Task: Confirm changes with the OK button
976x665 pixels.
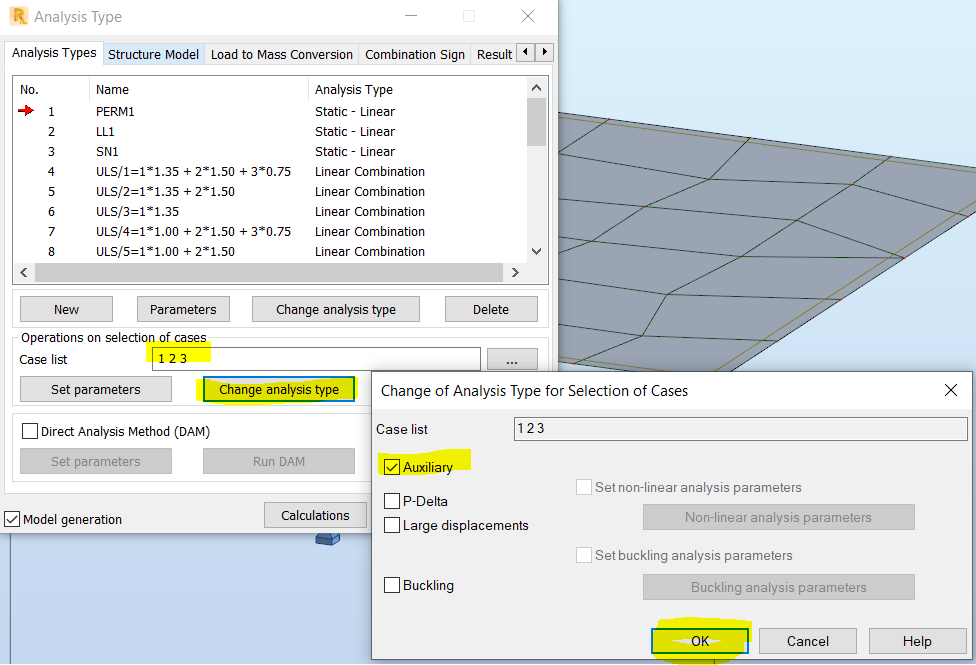Action: (699, 640)
